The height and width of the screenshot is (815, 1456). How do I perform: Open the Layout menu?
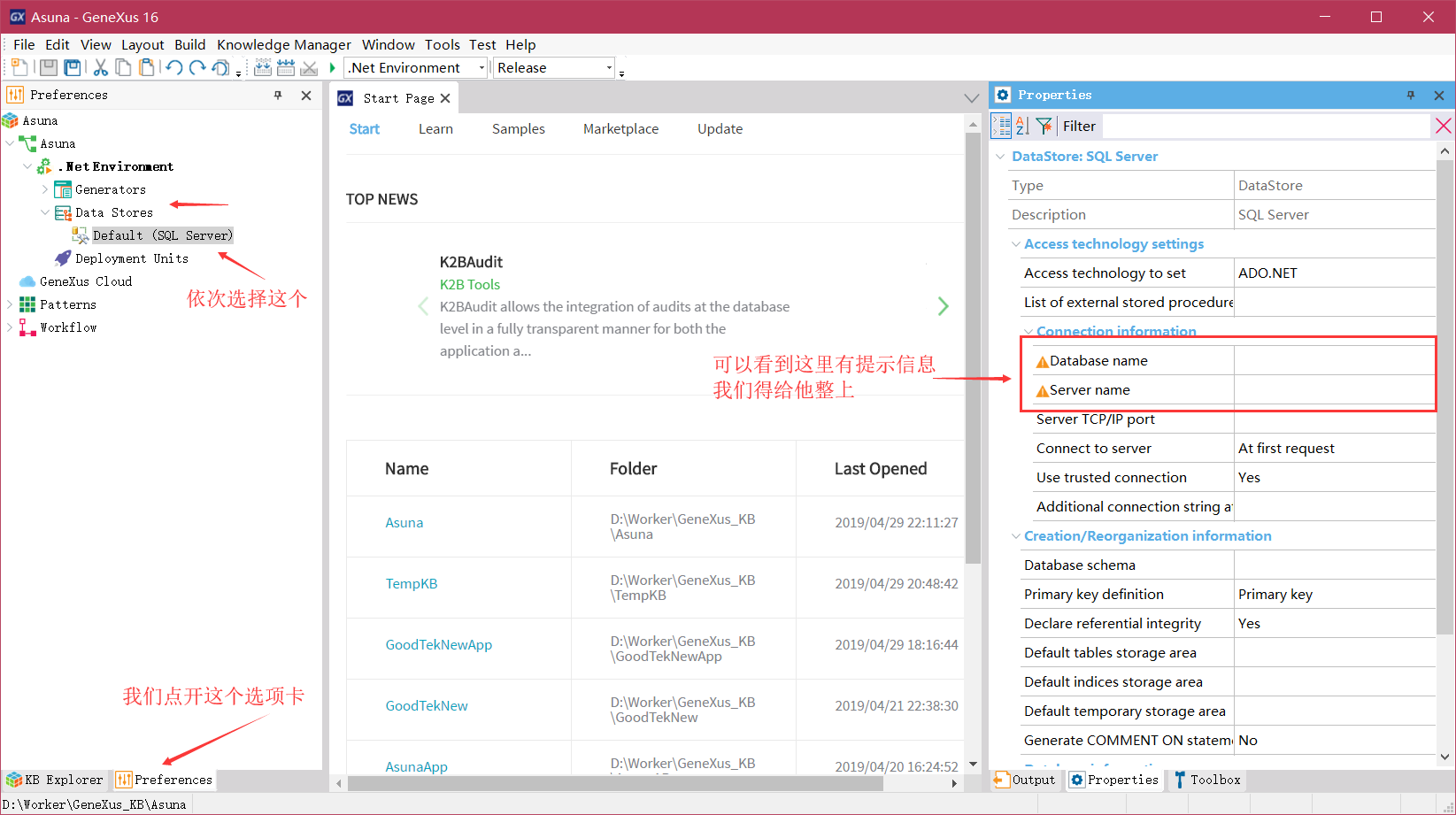(143, 44)
